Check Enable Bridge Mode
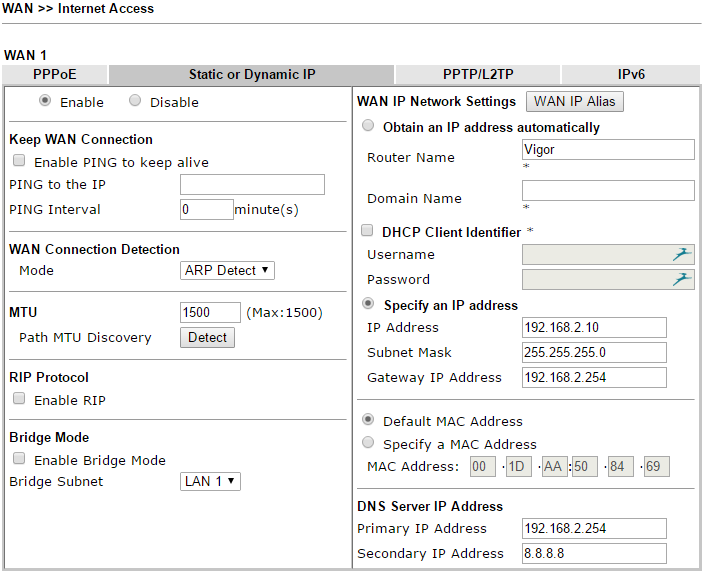706x580 pixels. [x=19, y=458]
